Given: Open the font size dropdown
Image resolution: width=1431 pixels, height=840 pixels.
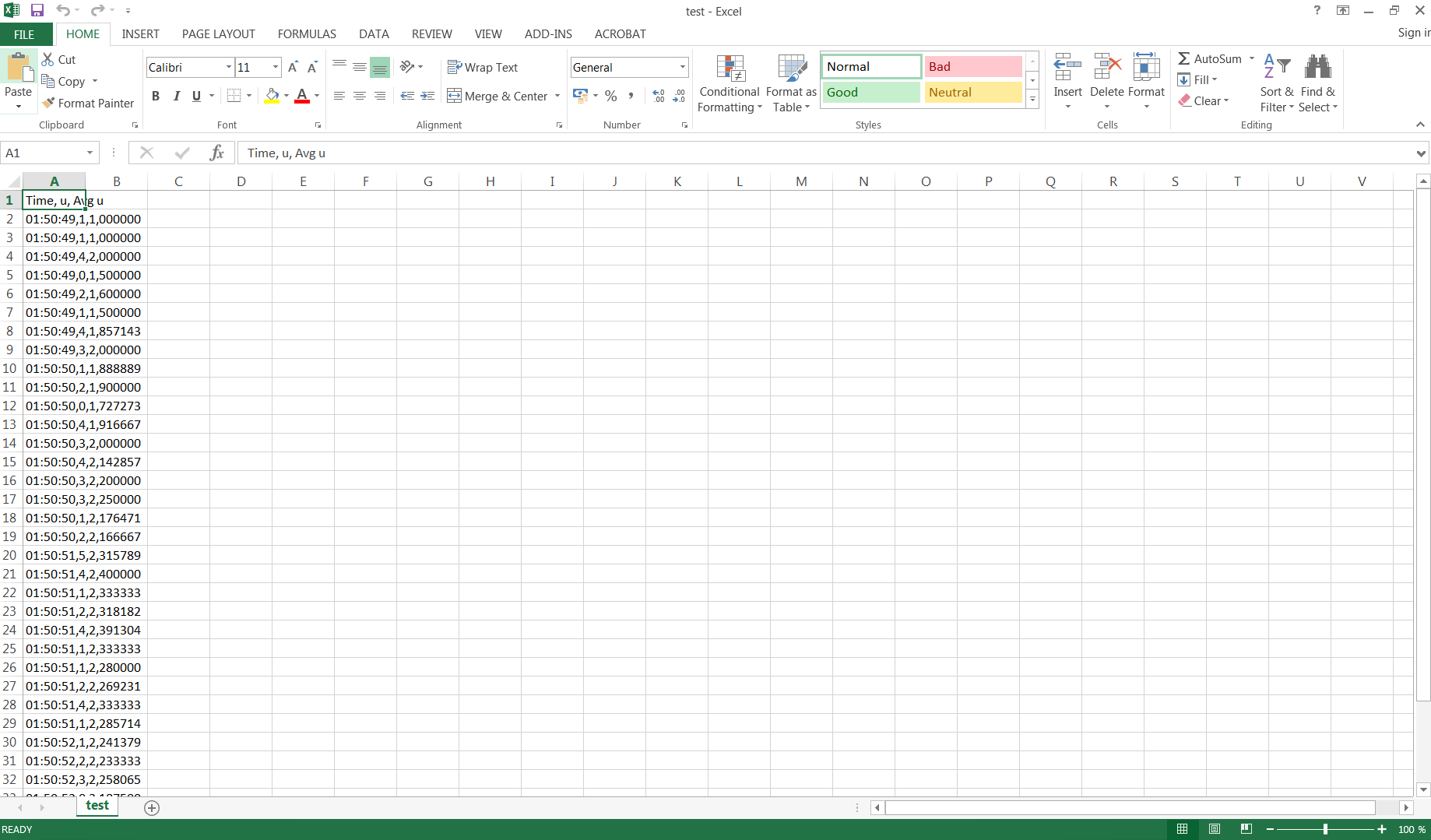Looking at the screenshot, I should 276,67.
